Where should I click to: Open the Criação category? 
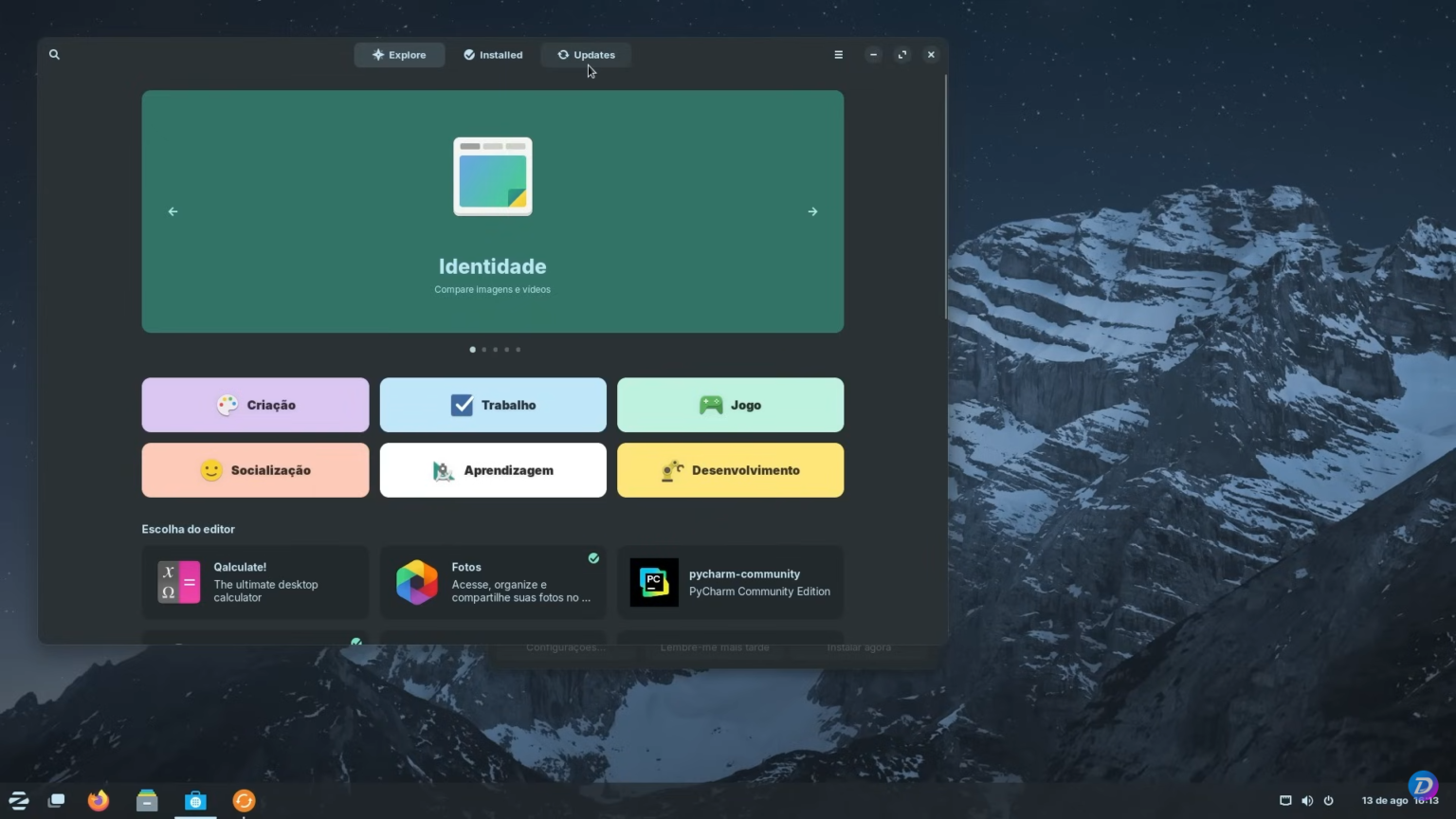coord(255,405)
